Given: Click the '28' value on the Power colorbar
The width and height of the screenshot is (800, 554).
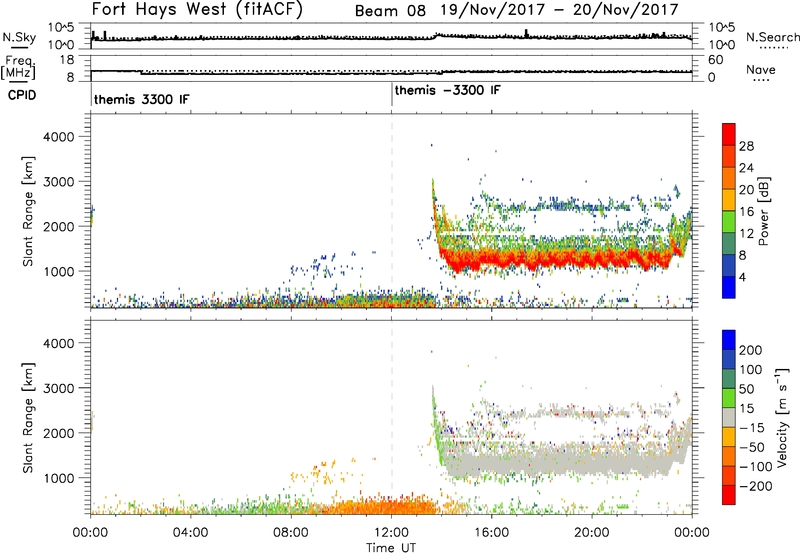Looking at the screenshot, I should 746,146.
